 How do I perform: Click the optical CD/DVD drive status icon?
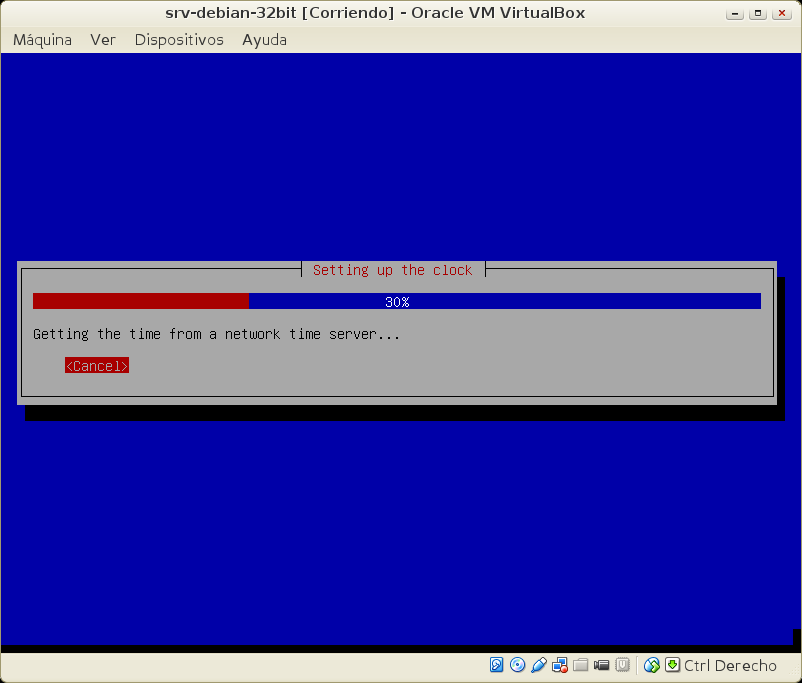pyautogui.click(x=517, y=665)
